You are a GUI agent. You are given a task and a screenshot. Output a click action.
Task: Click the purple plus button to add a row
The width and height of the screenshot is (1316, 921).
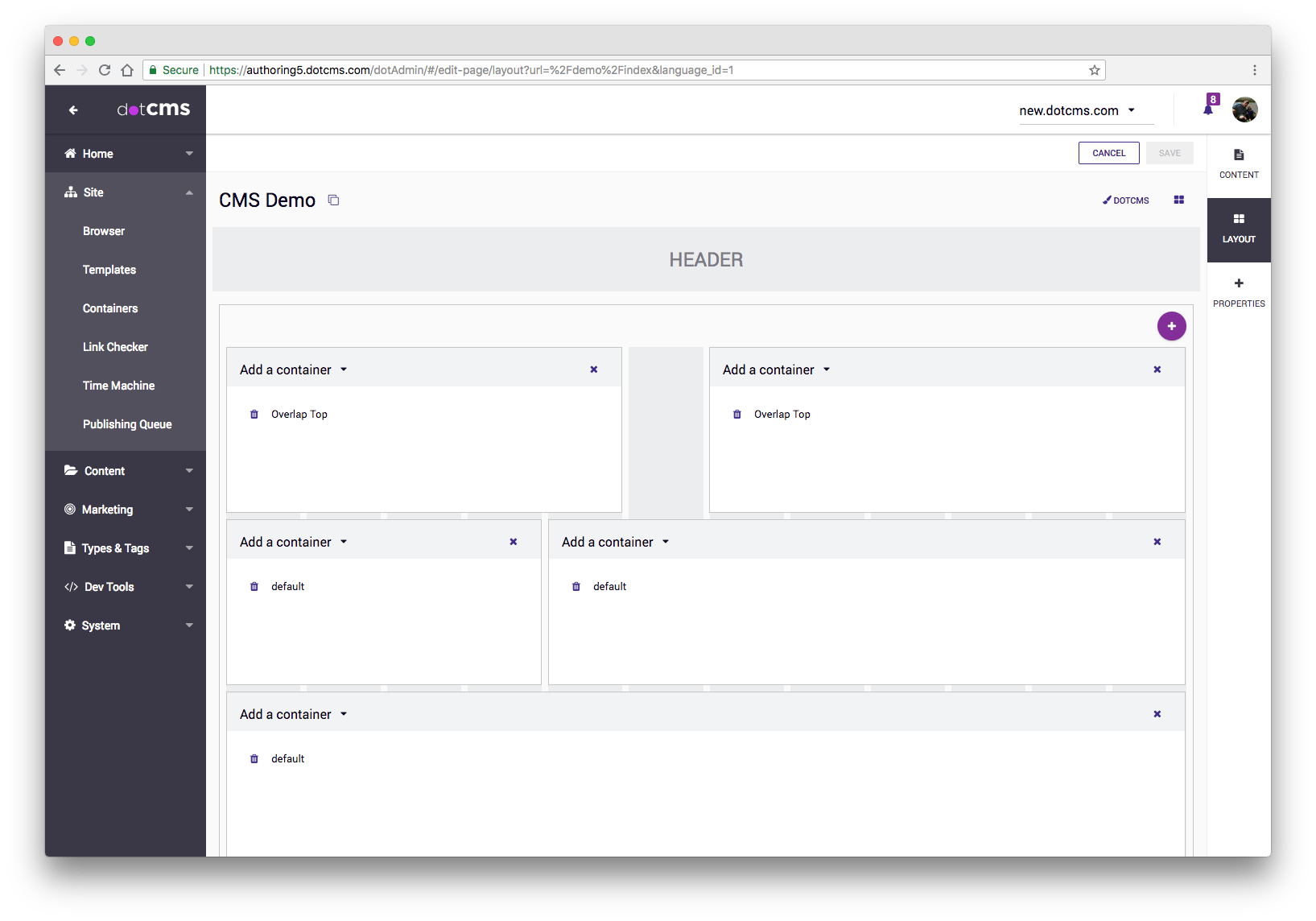click(1171, 326)
